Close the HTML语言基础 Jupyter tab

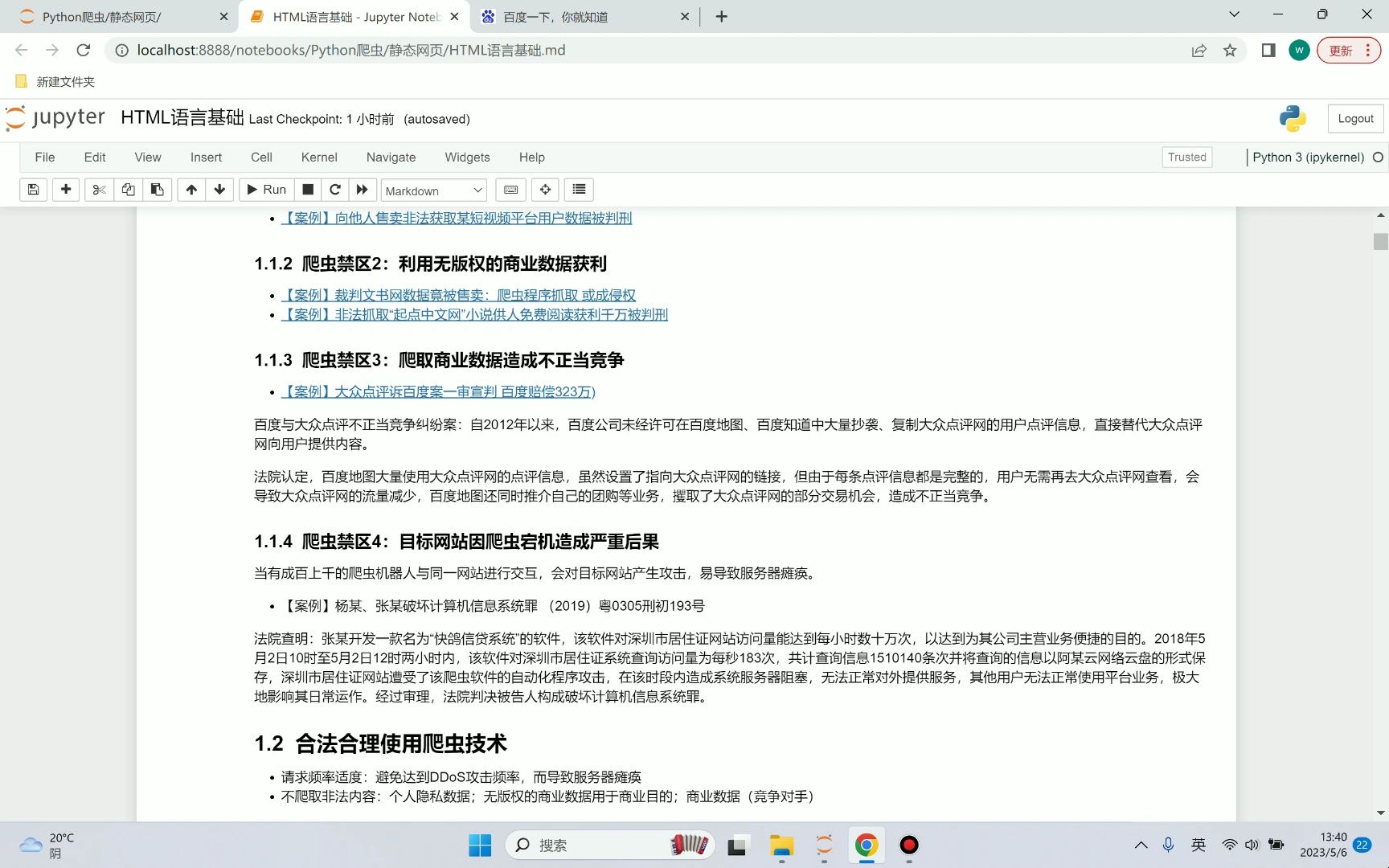(x=454, y=17)
